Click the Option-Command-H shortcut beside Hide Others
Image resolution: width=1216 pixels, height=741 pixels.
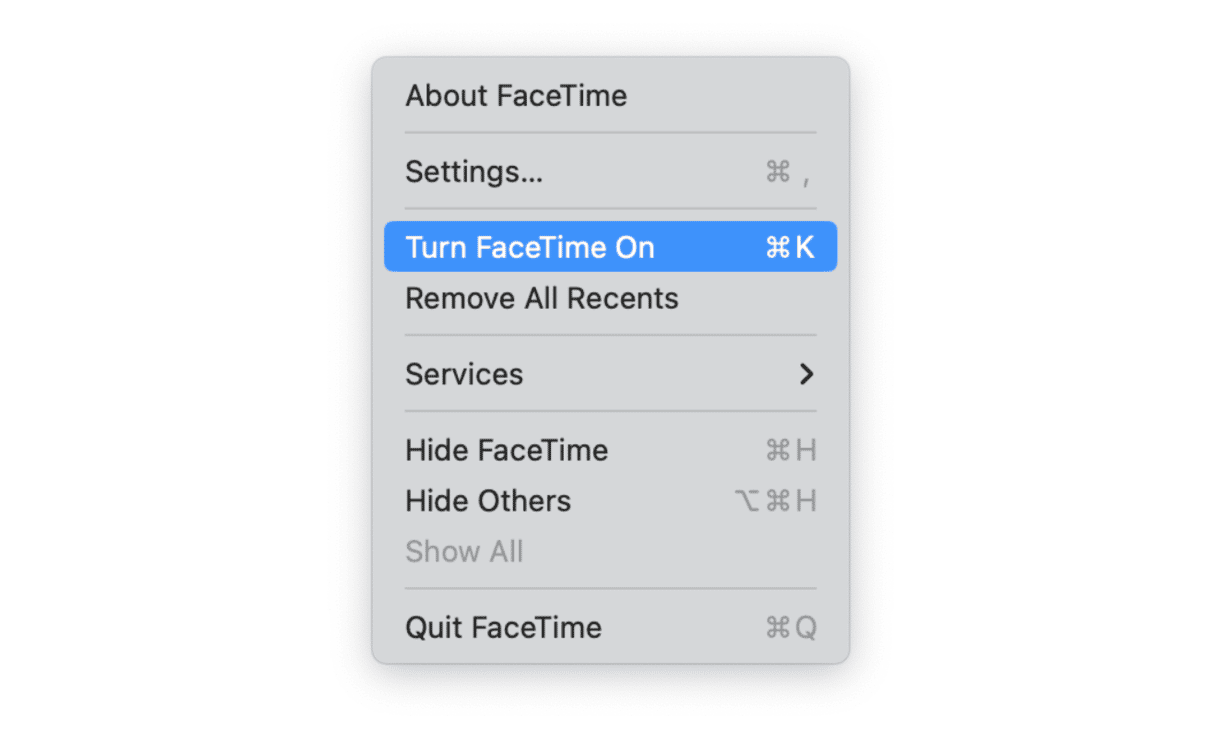click(775, 502)
